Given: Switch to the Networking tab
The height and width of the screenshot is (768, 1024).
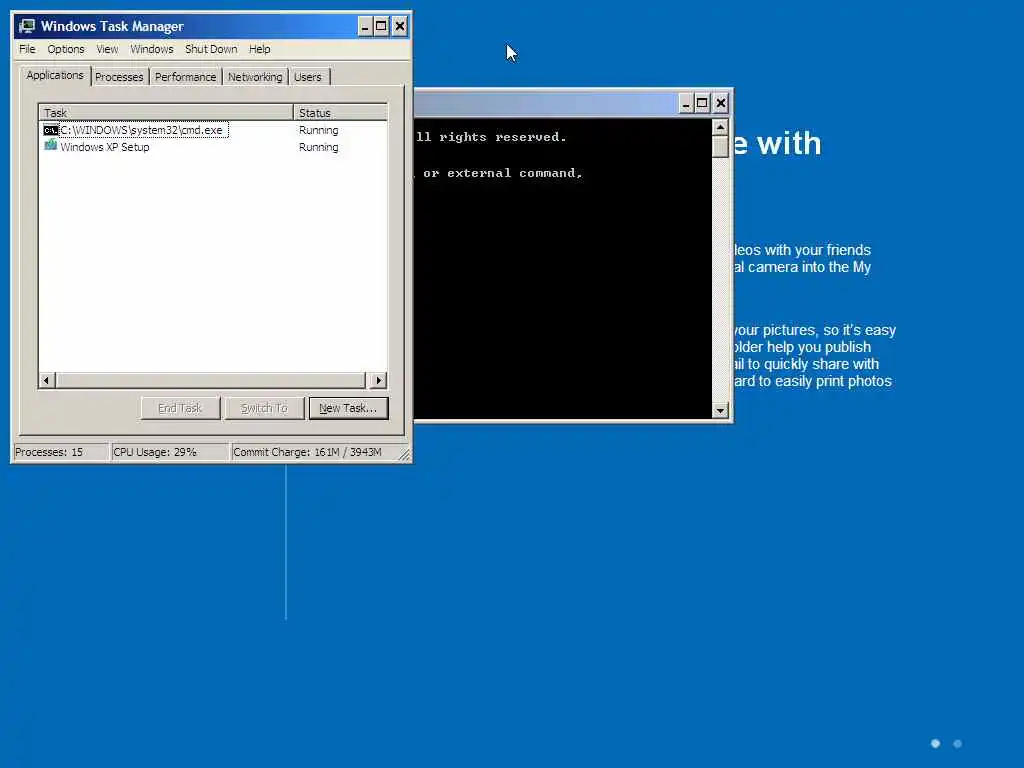Looking at the screenshot, I should [x=255, y=77].
